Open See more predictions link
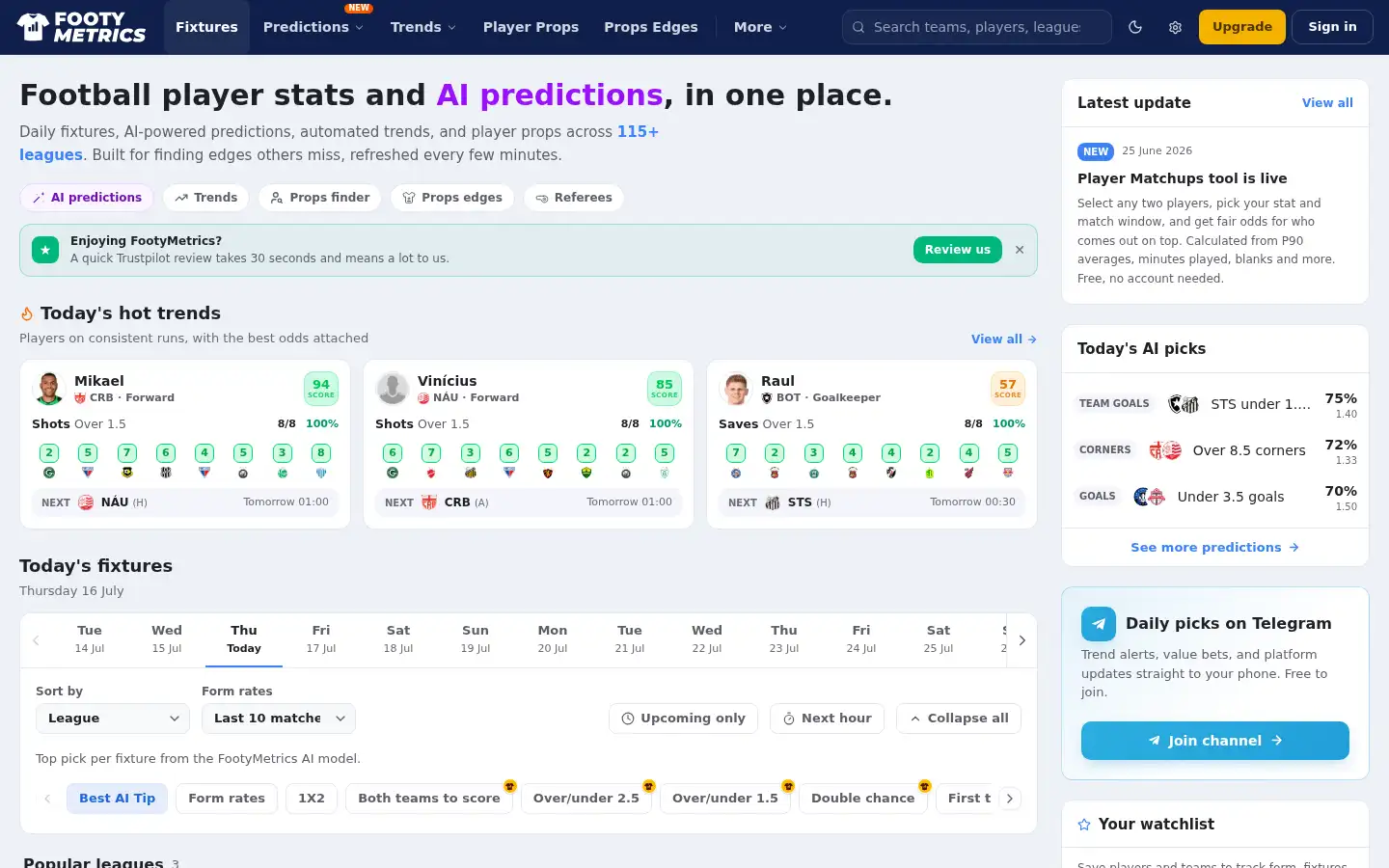The width and height of the screenshot is (1389, 868). pos(1215,548)
